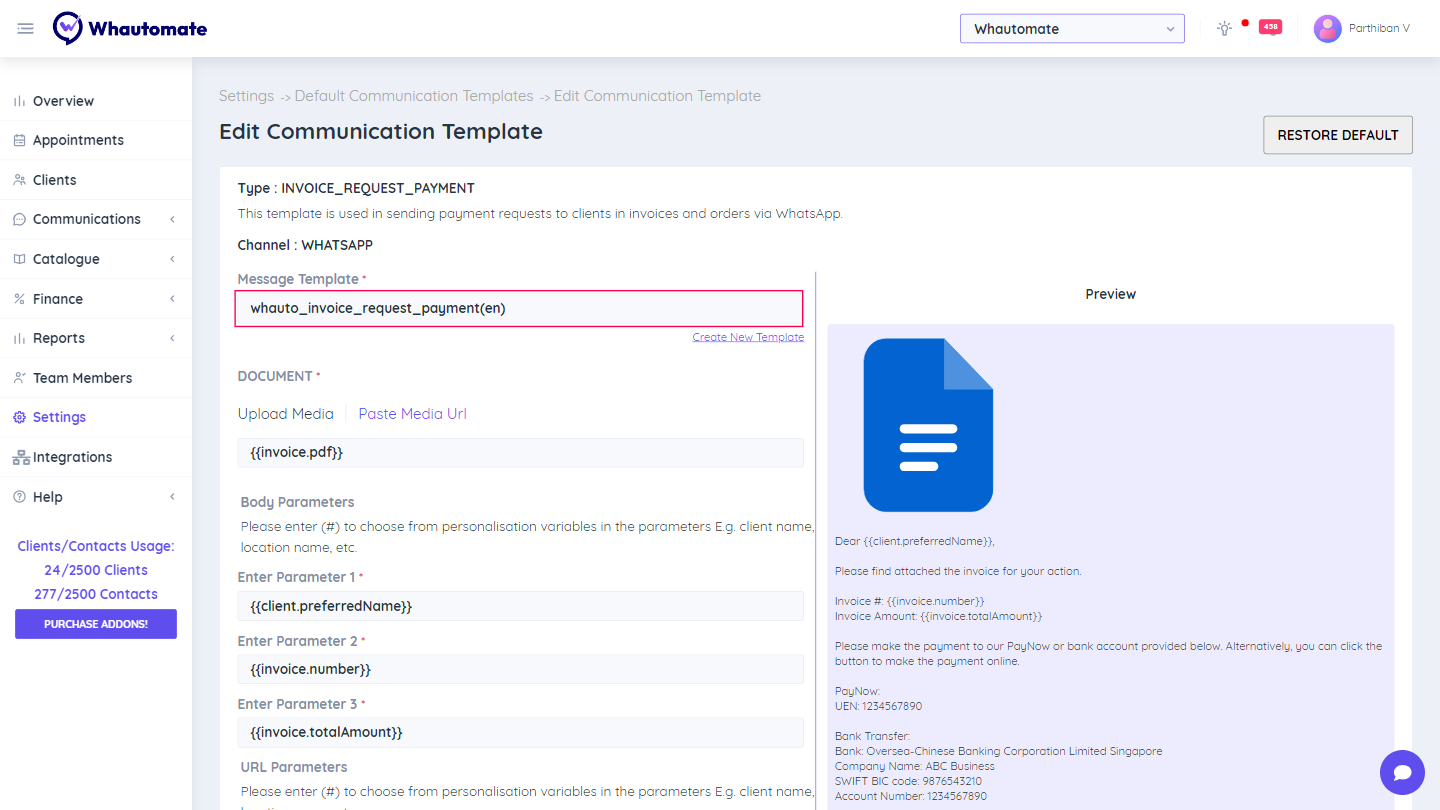Open the Whautomate account dropdown
The height and width of the screenshot is (810, 1440).
click(1071, 29)
